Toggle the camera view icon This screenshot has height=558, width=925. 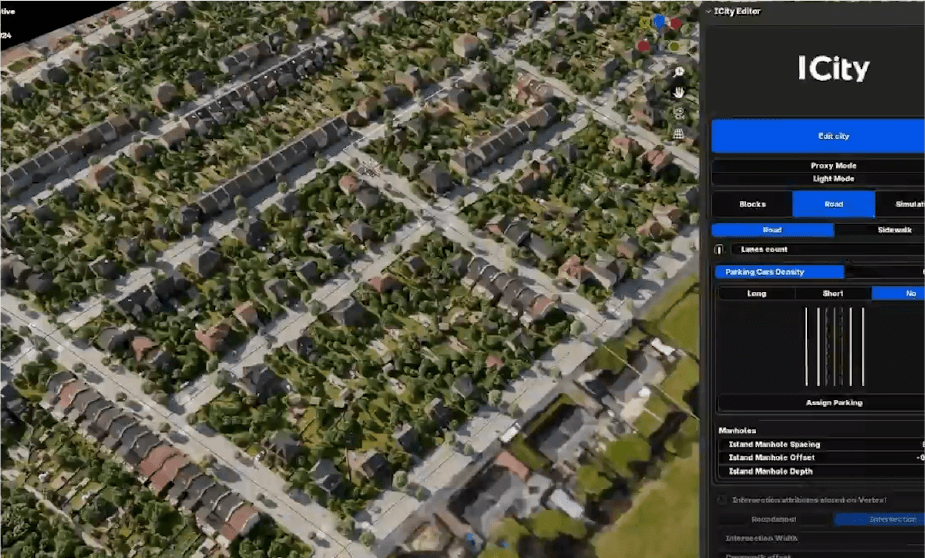[x=679, y=113]
